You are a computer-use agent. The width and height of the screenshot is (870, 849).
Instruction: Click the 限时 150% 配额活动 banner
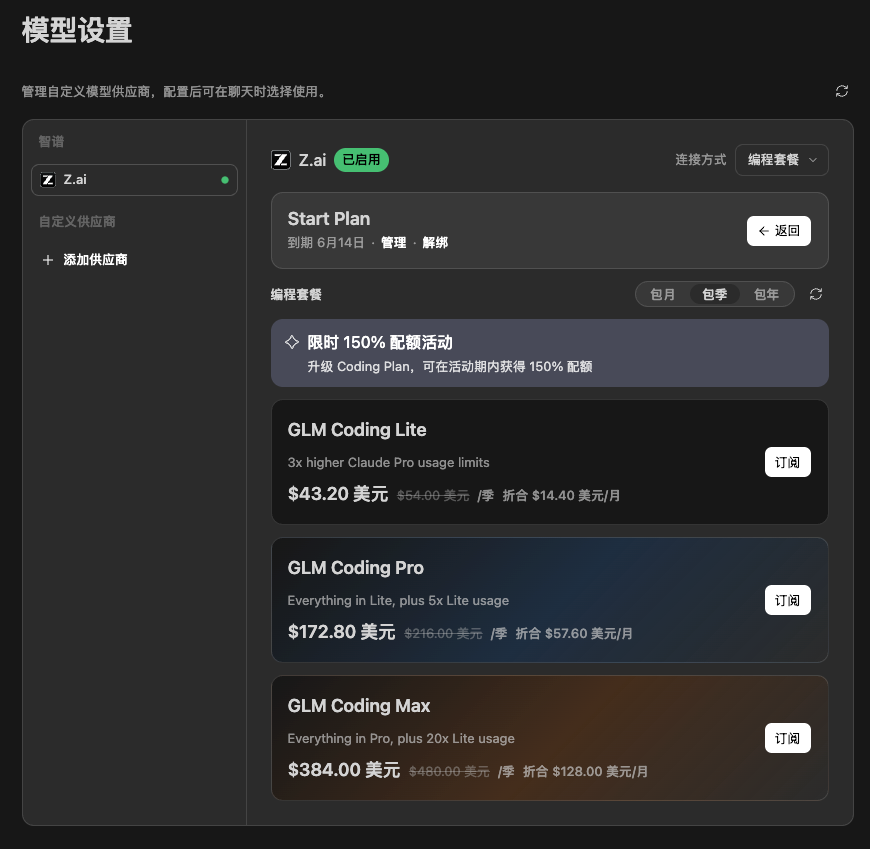(549, 353)
